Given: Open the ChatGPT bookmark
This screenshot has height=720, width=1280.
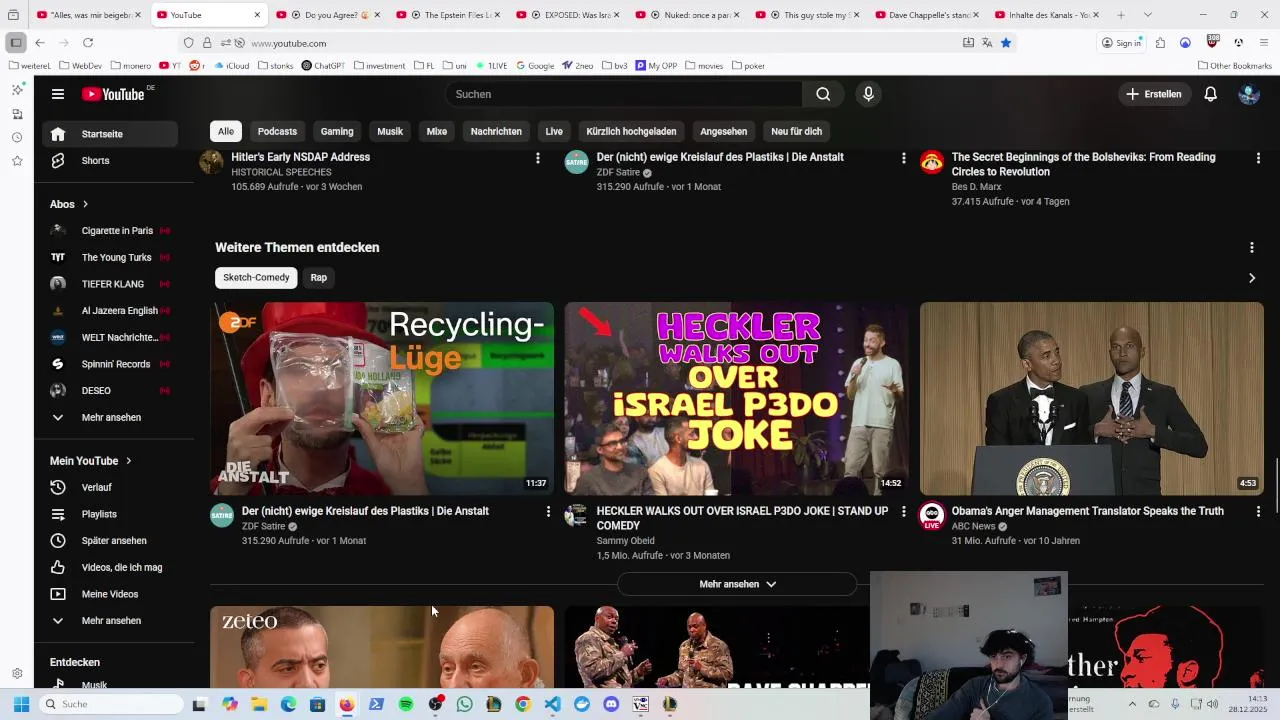Looking at the screenshot, I should [x=323, y=66].
